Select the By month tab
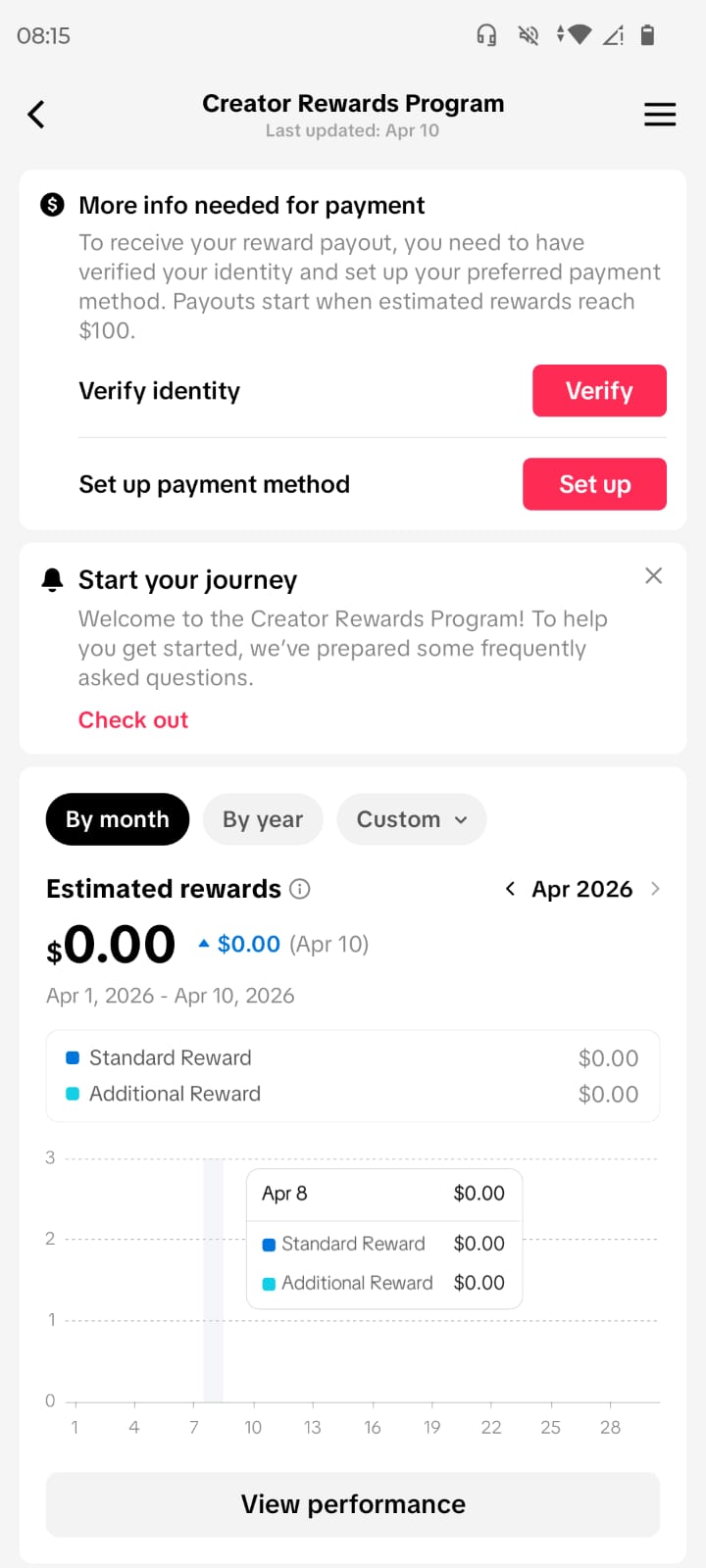 pos(118,819)
